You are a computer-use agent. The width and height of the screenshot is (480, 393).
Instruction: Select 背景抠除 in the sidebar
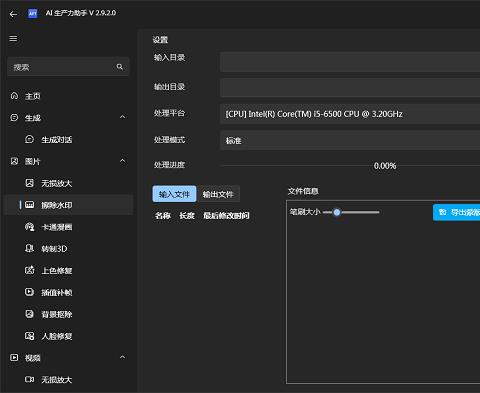[x=68, y=314]
